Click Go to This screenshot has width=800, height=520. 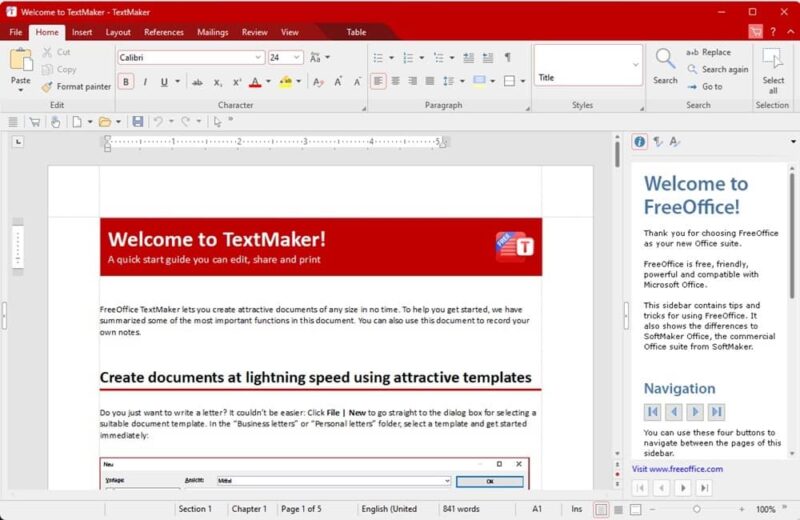[x=706, y=87]
